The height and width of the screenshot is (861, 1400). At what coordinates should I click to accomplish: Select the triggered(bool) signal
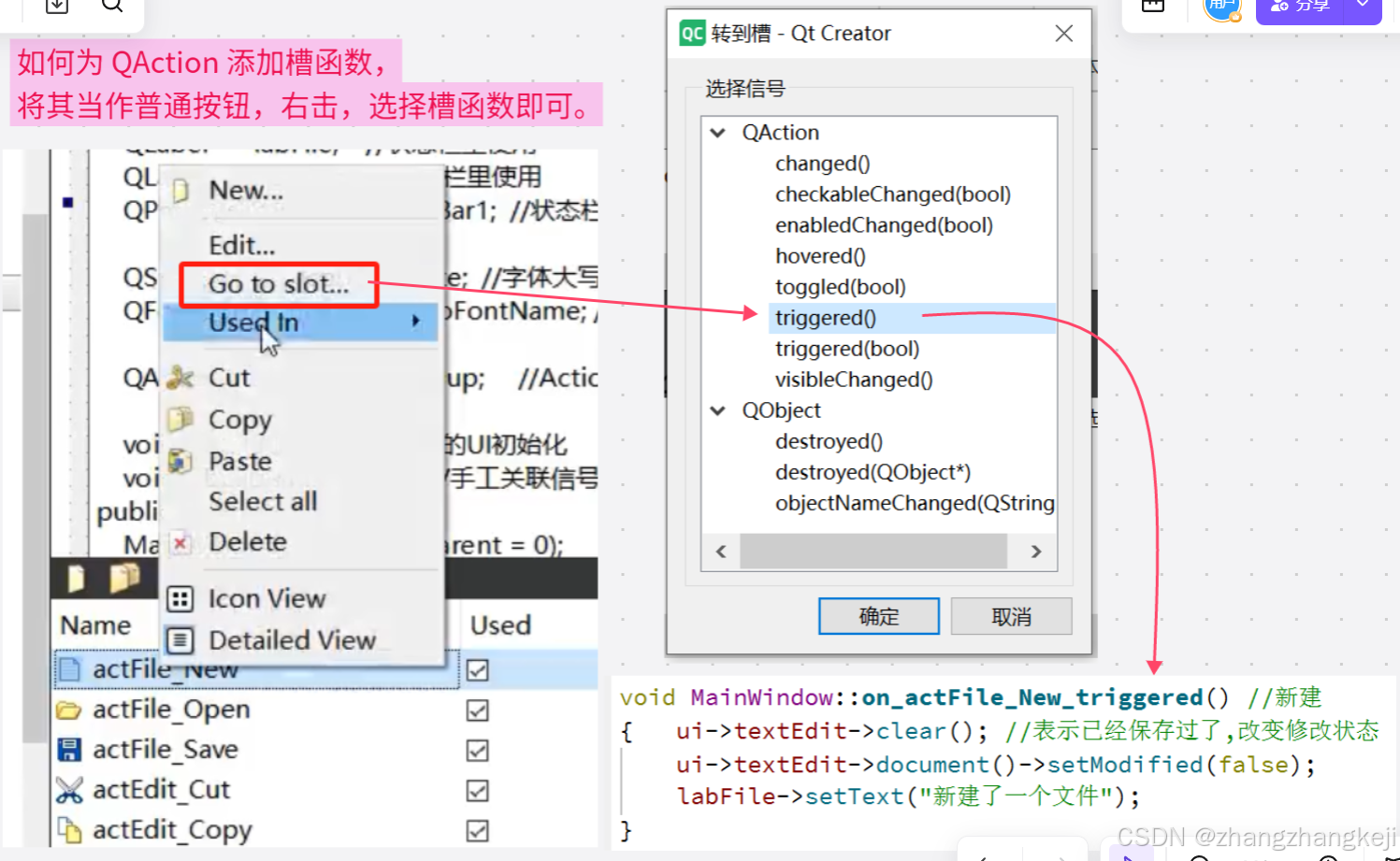[847, 349]
